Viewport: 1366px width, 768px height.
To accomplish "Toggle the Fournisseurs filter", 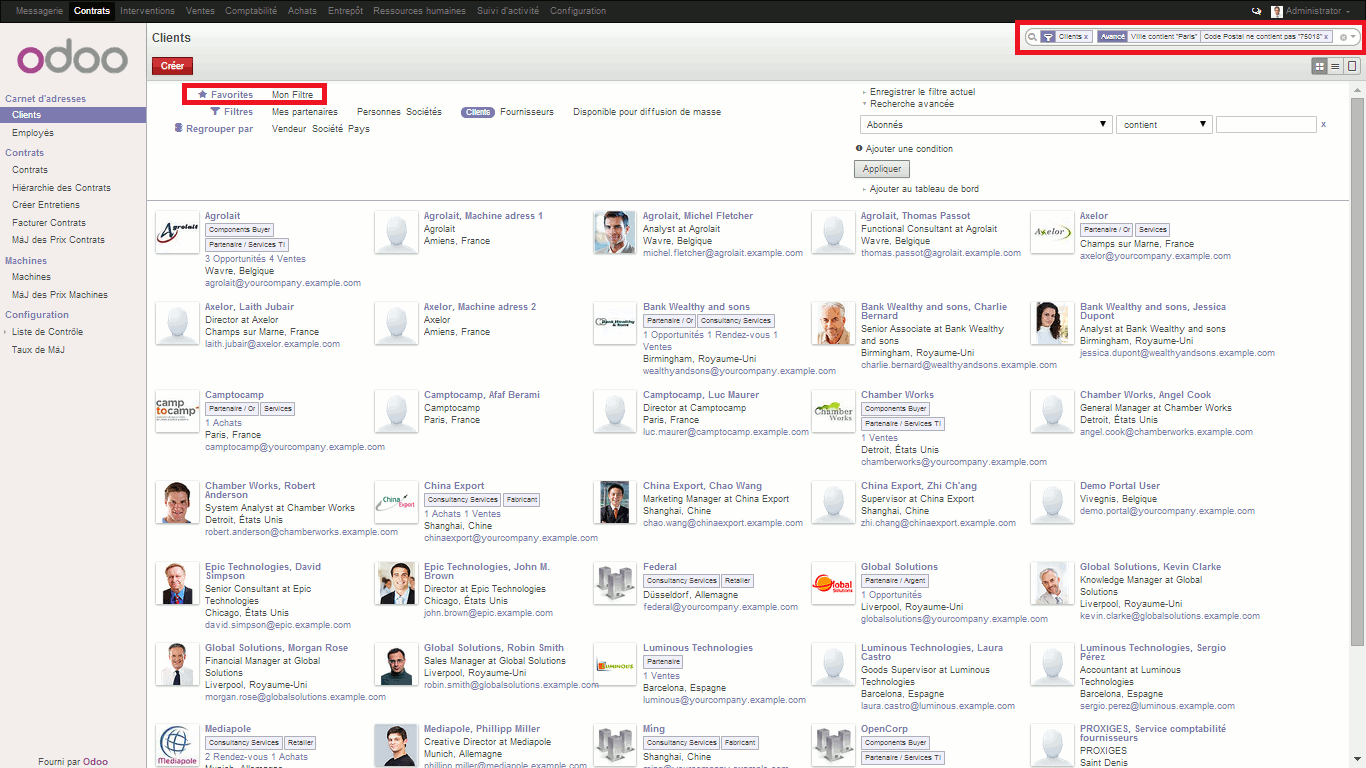I will [527, 112].
